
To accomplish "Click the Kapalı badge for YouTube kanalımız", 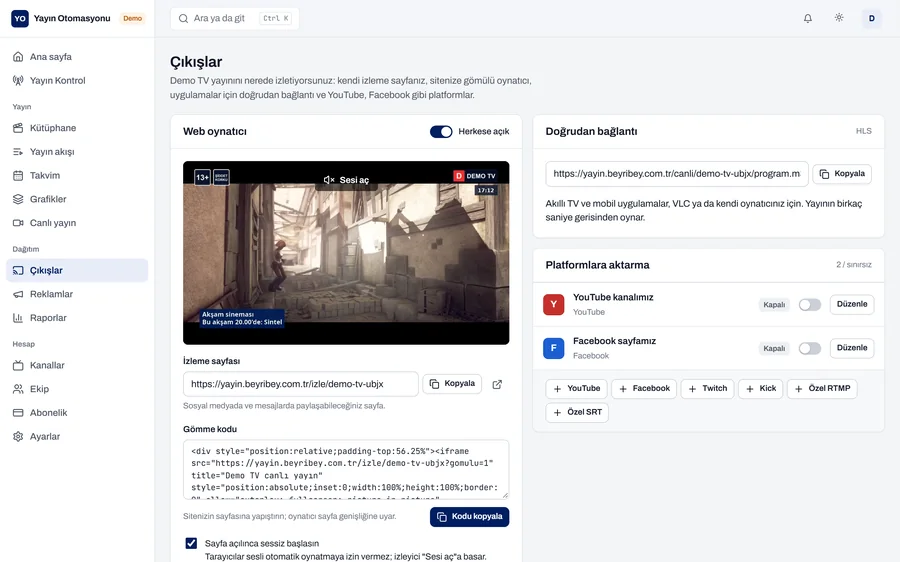I will [774, 305].
